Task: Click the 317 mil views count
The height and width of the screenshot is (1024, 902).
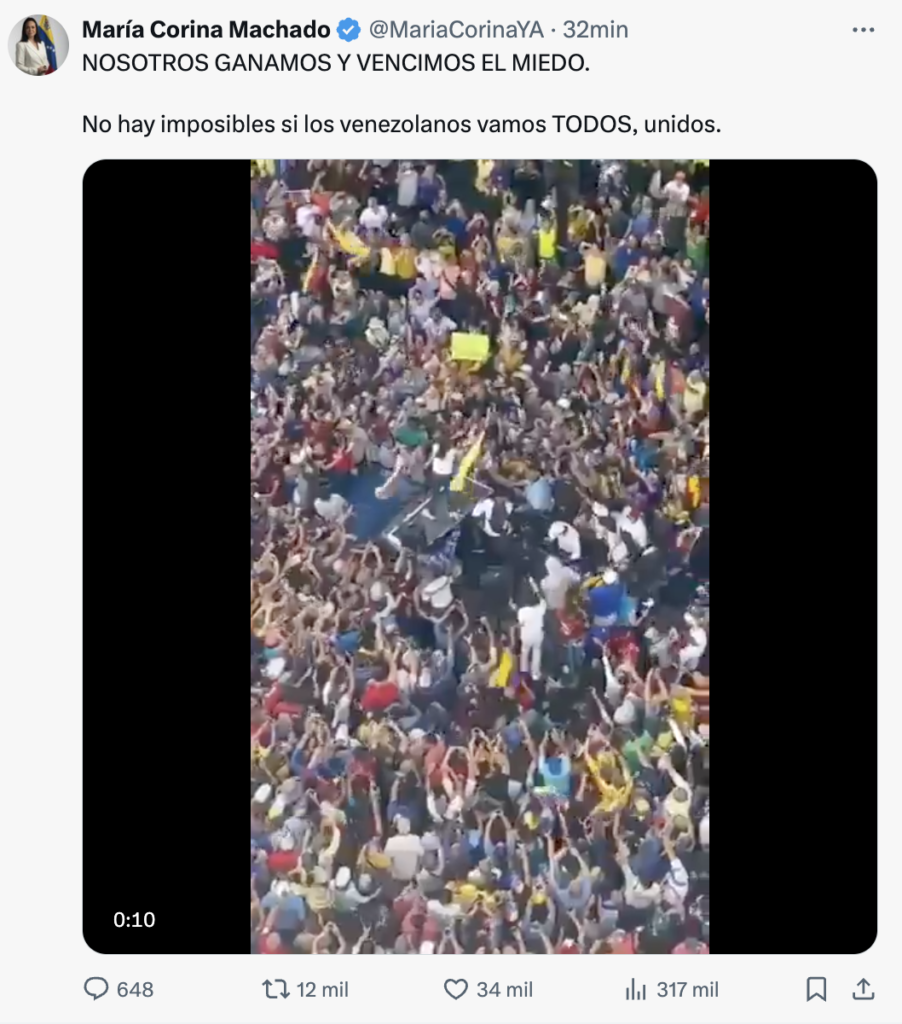Action: 687,989
